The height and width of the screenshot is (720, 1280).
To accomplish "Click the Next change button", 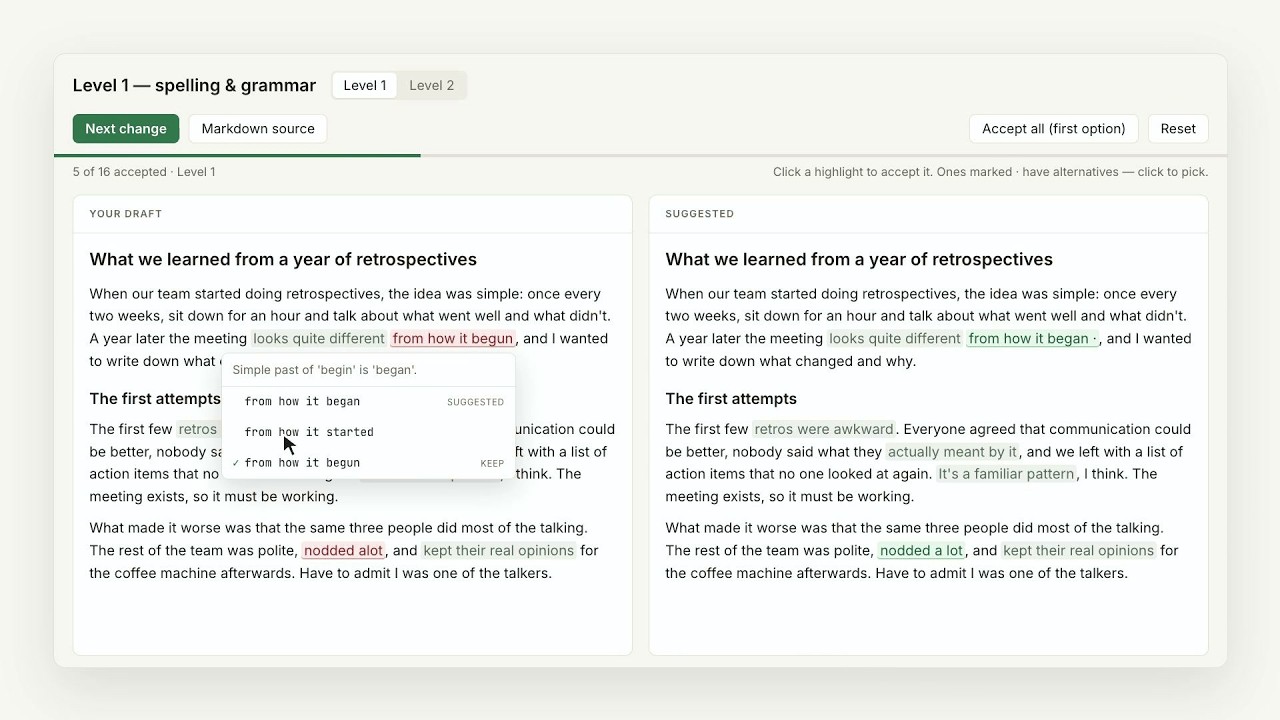I will point(126,128).
